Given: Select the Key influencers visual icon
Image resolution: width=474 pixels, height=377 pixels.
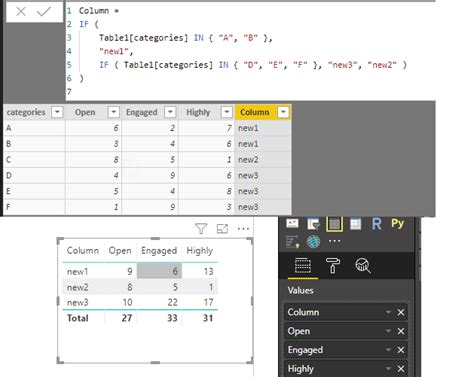Looking at the screenshot, I should point(292,241).
